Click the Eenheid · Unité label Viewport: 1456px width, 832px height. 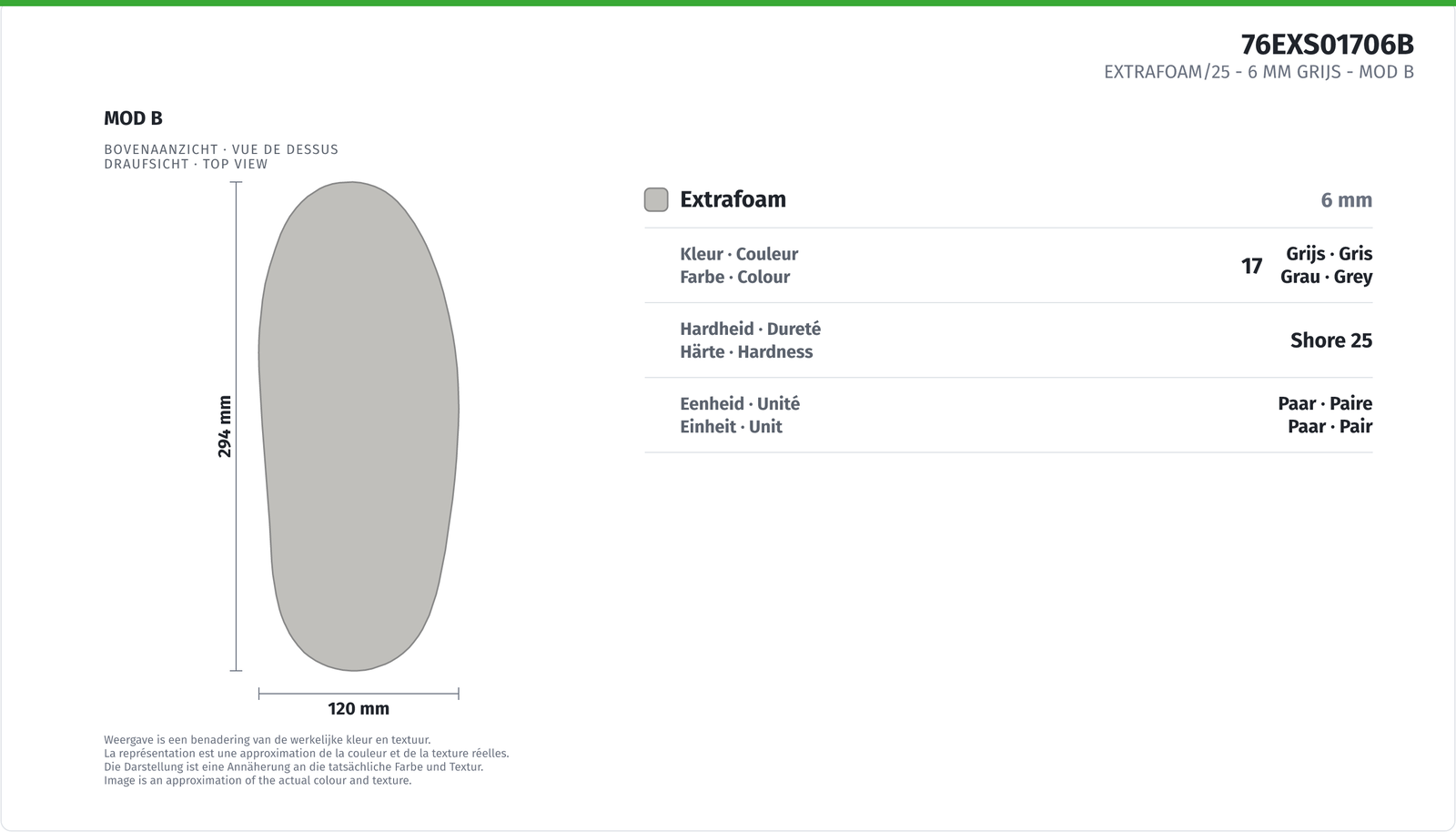coord(740,403)
